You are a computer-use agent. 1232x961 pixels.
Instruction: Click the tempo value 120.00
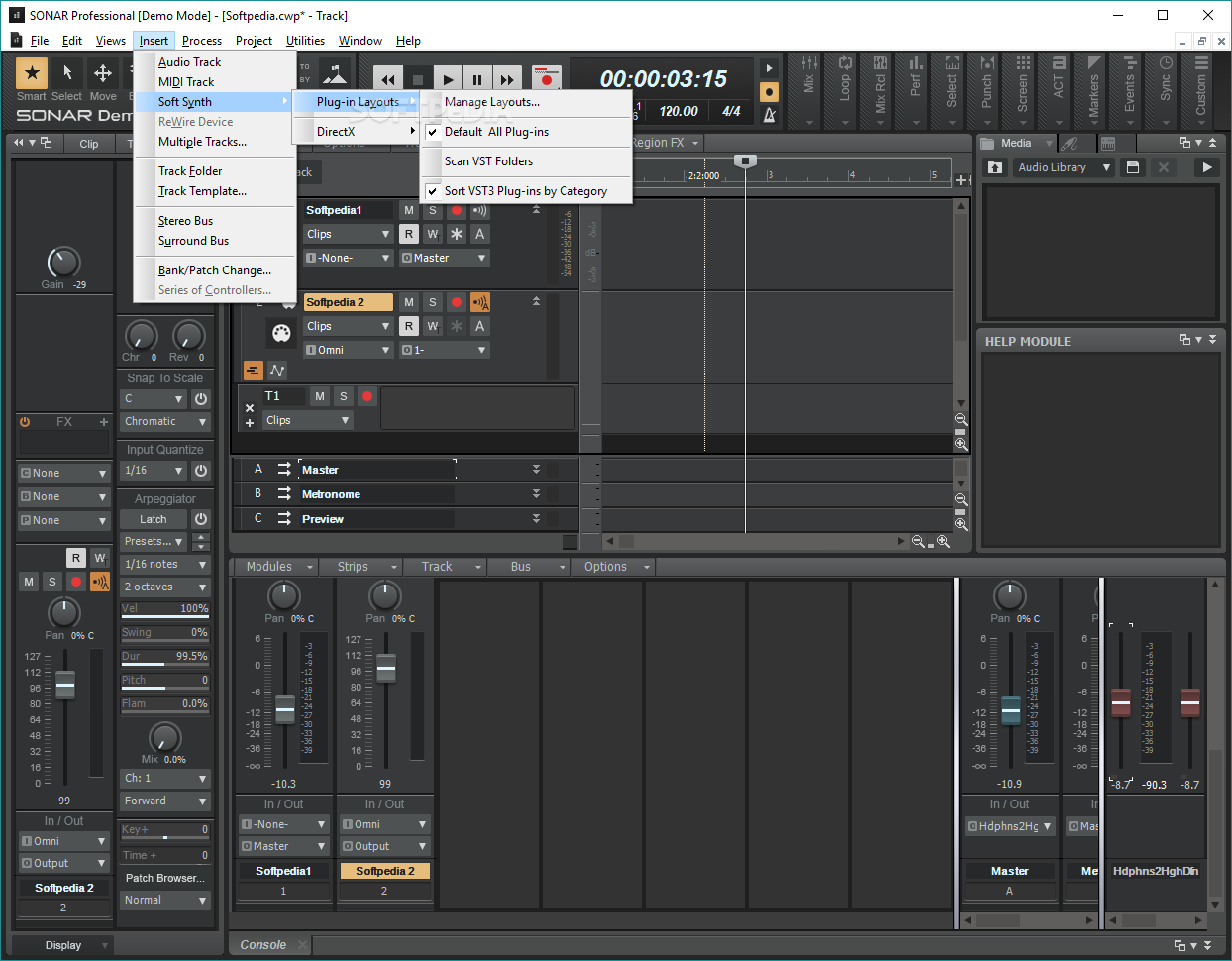pyautogui.click(x=678, y=112)
